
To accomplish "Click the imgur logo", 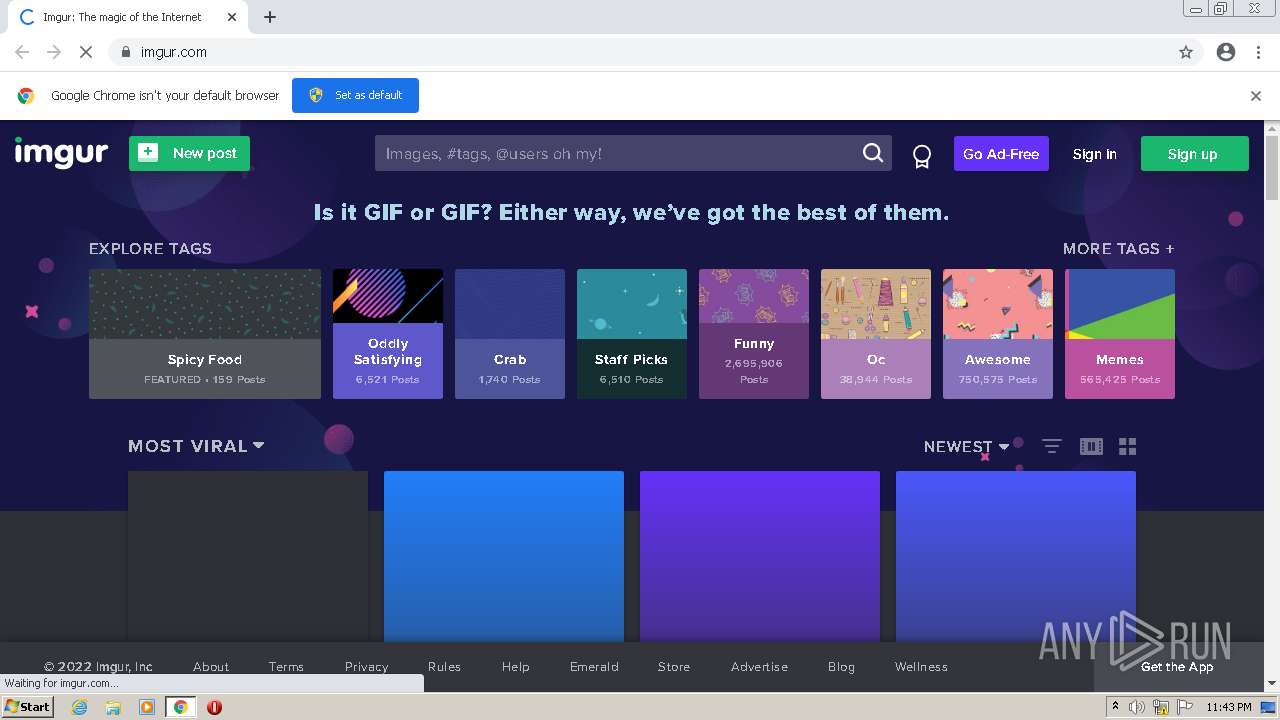I will (x=61, y=153).
